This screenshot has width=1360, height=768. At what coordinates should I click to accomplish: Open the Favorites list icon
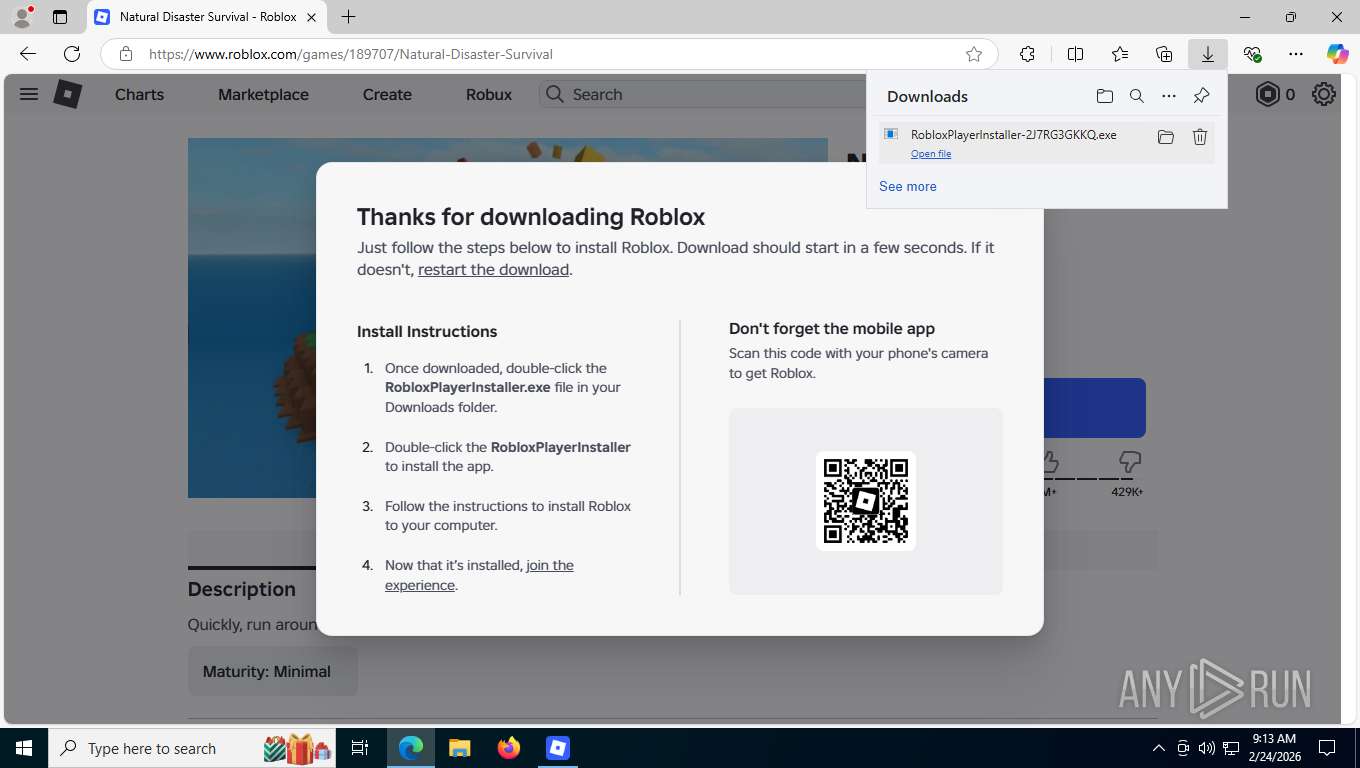pyautogui.click(x=1120, y=54)
